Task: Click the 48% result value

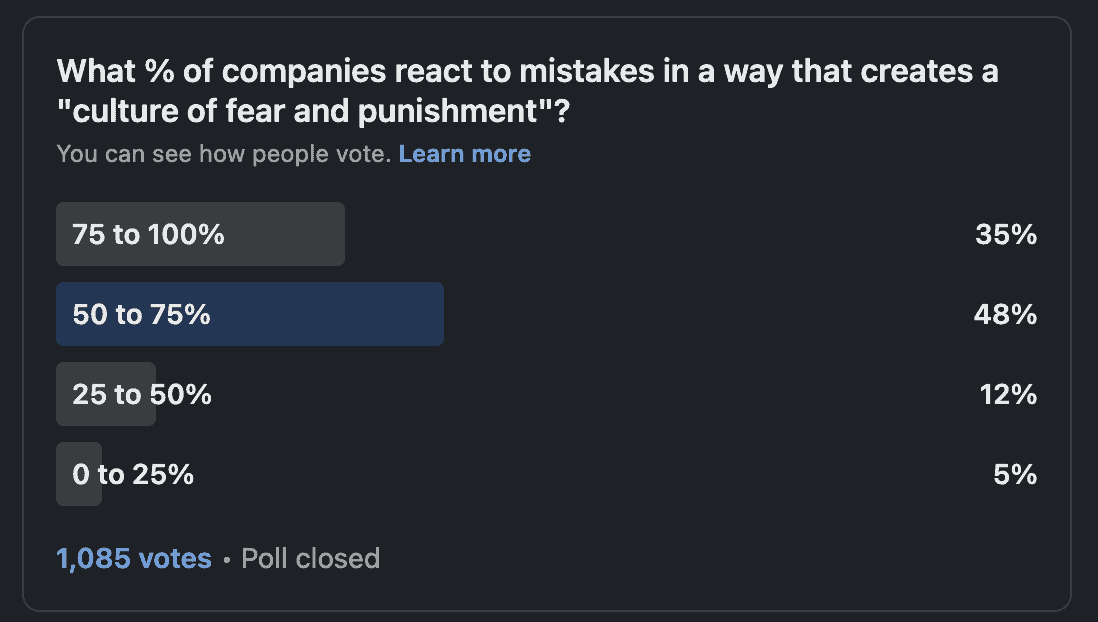Action: [1005, 315]
